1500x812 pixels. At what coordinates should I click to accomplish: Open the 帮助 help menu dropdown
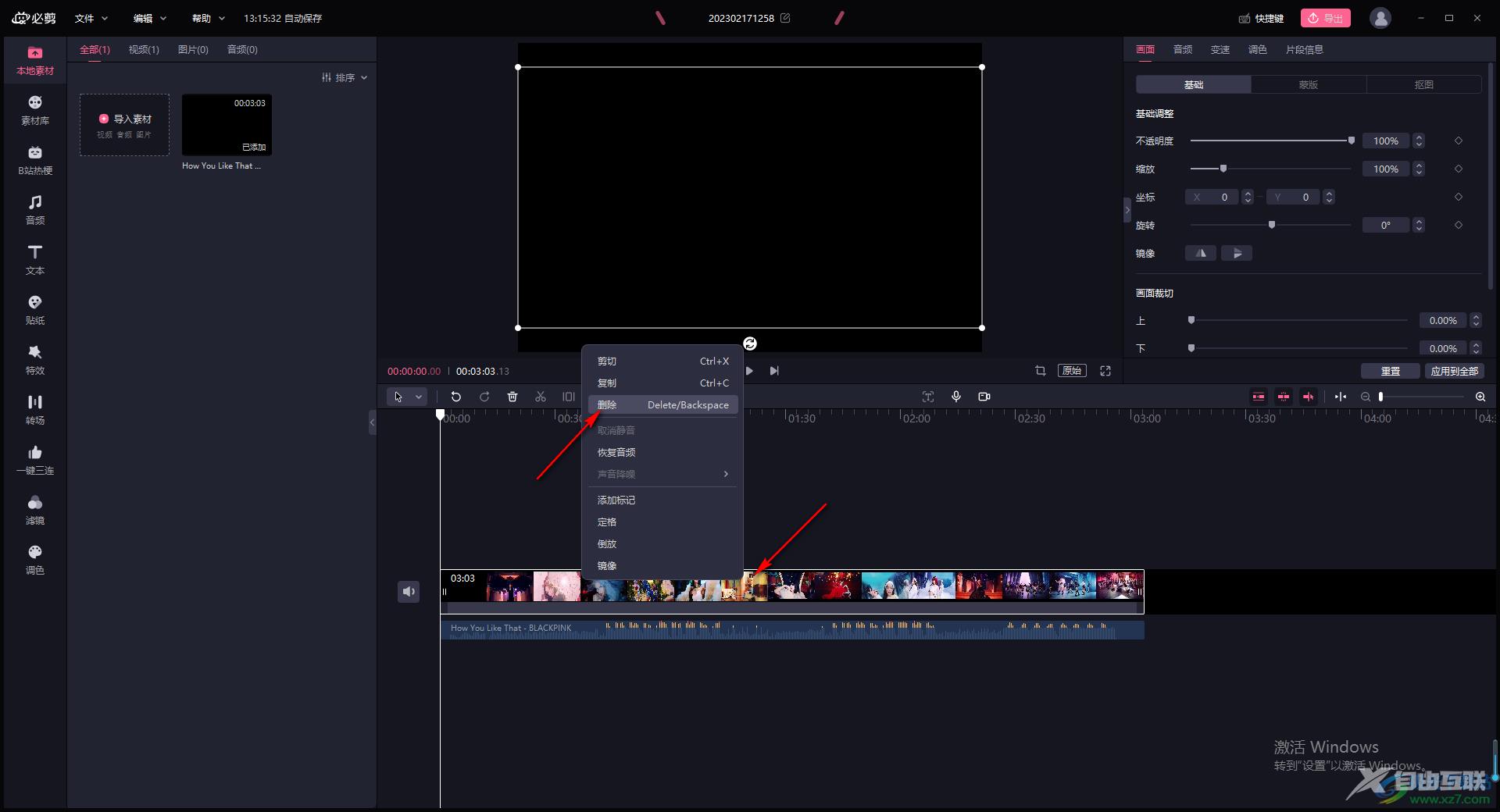coord(209,18)
